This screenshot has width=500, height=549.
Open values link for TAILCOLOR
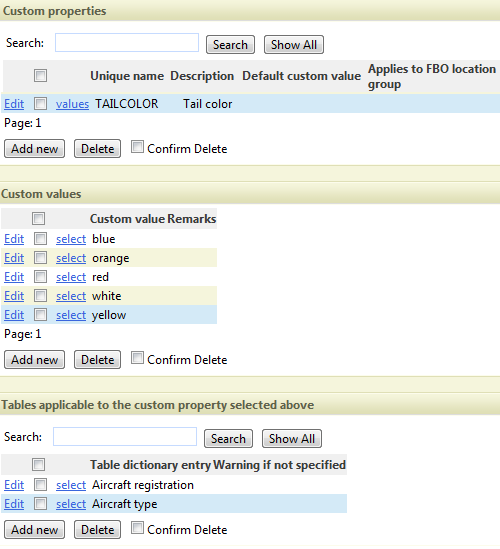click(x=72, y=104)
